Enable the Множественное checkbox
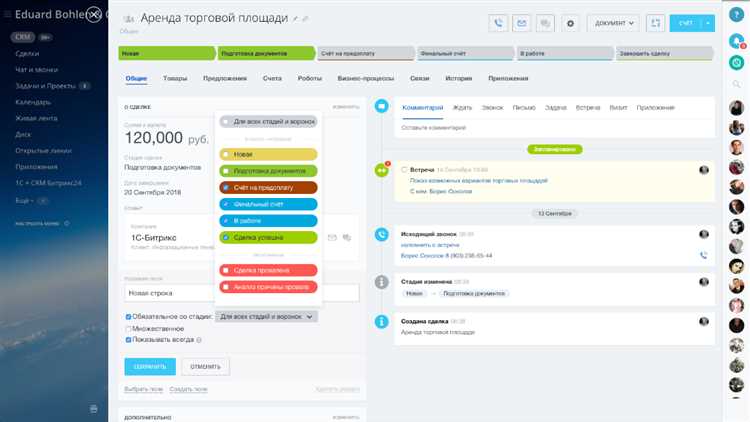The height and width of the screenshot is (422, 750). 128,329
